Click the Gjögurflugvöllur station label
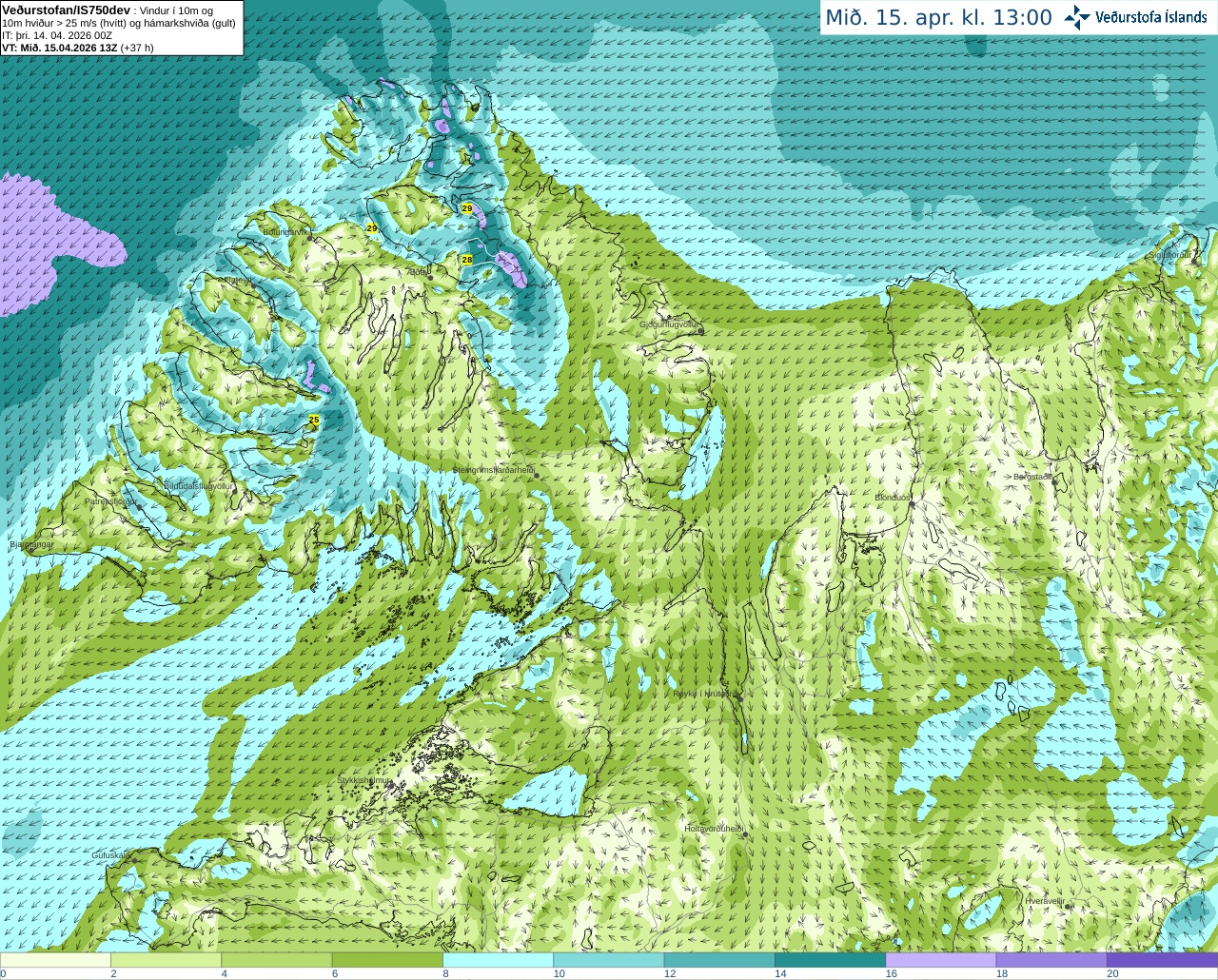 pyautogui.click(x=668, y=324)
